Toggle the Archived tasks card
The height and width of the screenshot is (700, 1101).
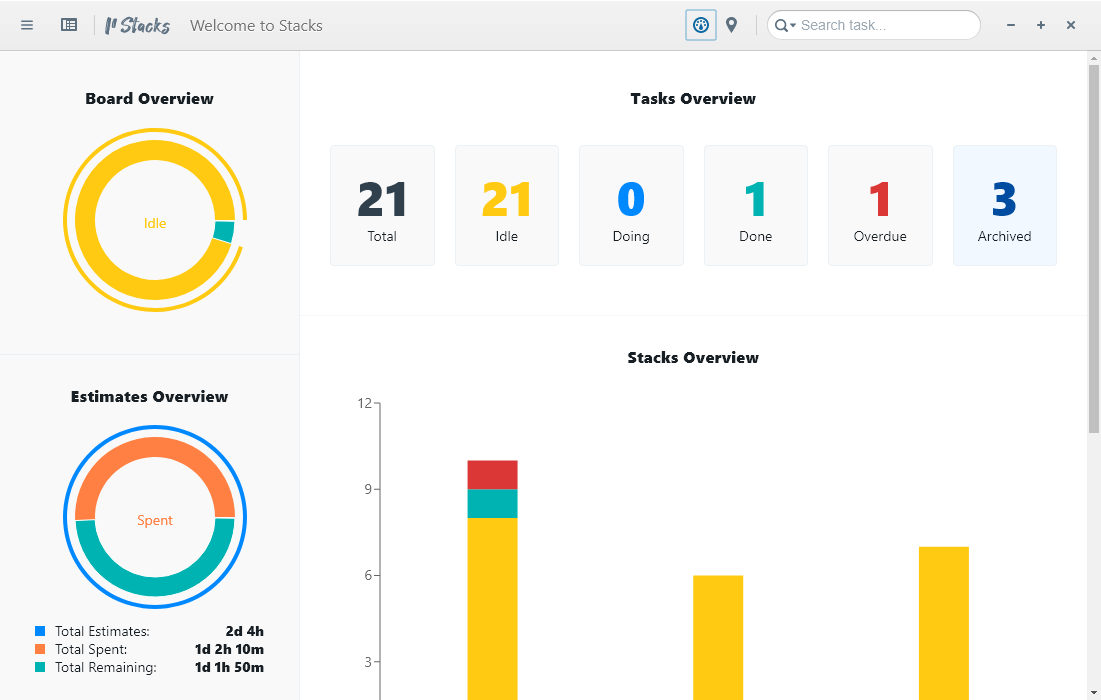coord(1005,206)
